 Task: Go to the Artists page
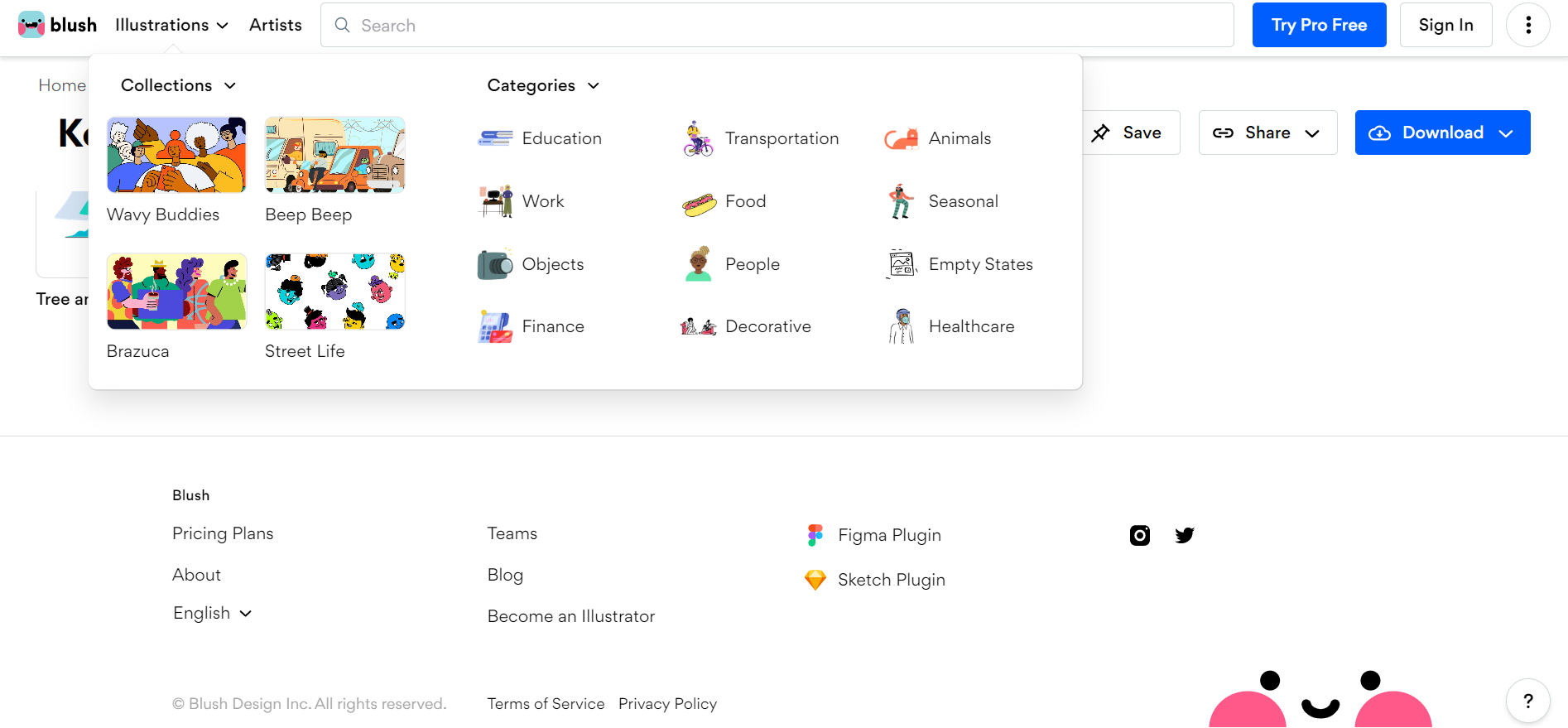point(276,25)
